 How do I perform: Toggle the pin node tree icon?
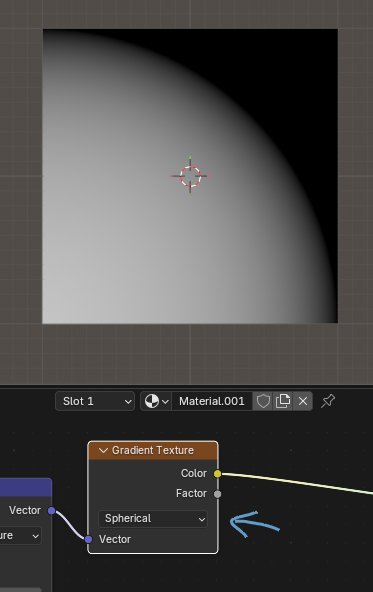coord(328,401)
